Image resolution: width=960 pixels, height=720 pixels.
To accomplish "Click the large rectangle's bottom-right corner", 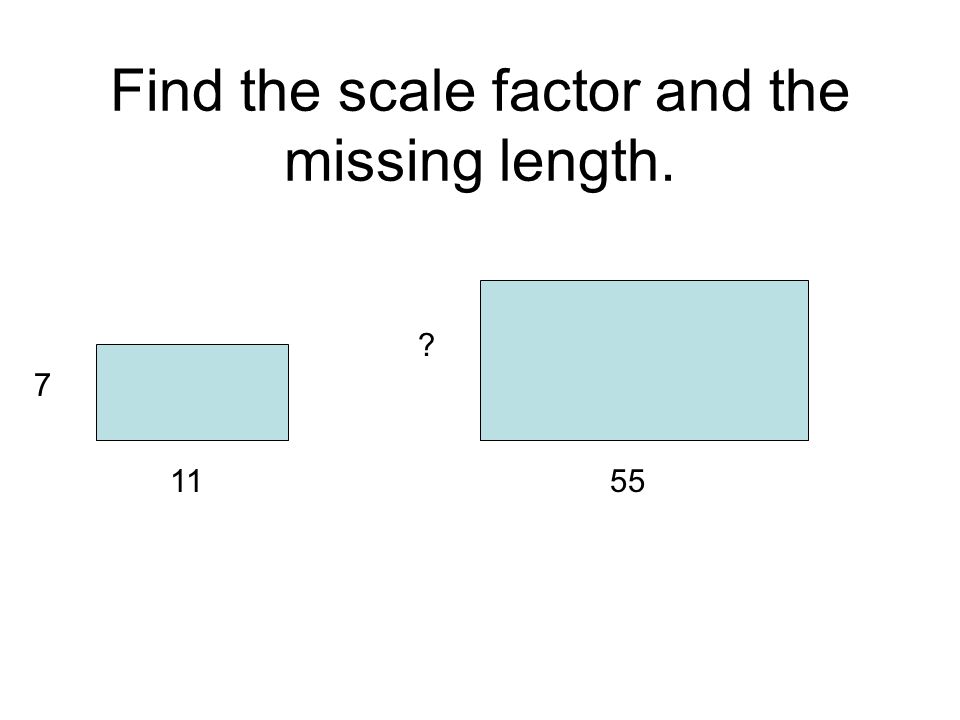I will [x=808, y=440].
